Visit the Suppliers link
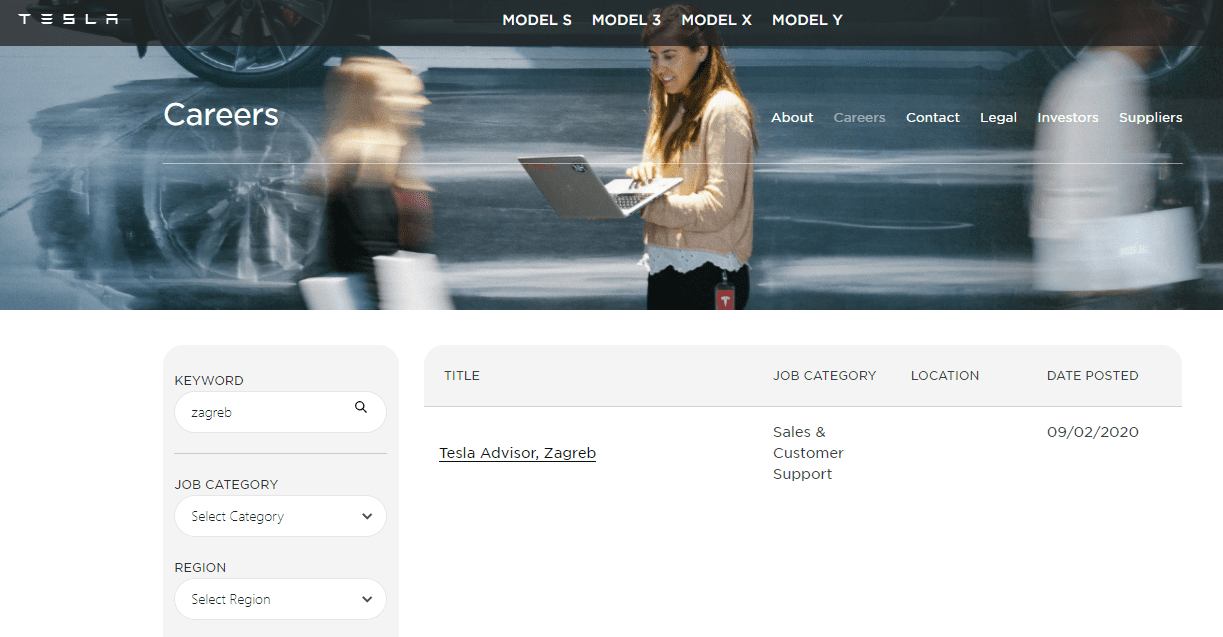Viewport: 1223px width, 637px height. [1150, 117]
